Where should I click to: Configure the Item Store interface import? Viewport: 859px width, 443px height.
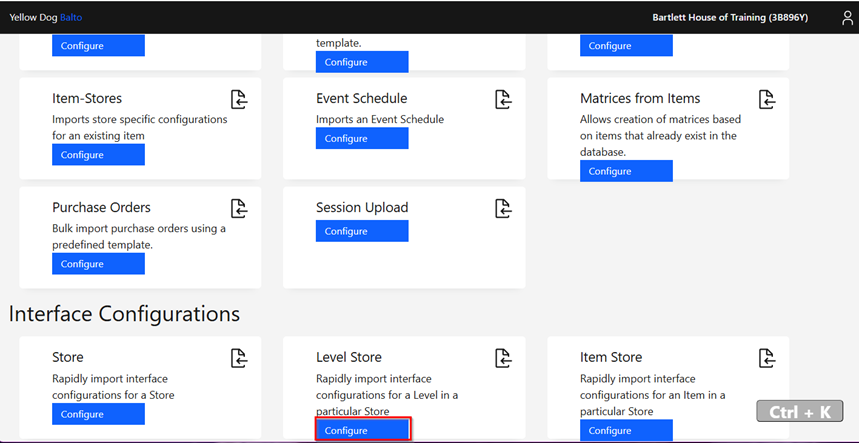coord(626,430)
